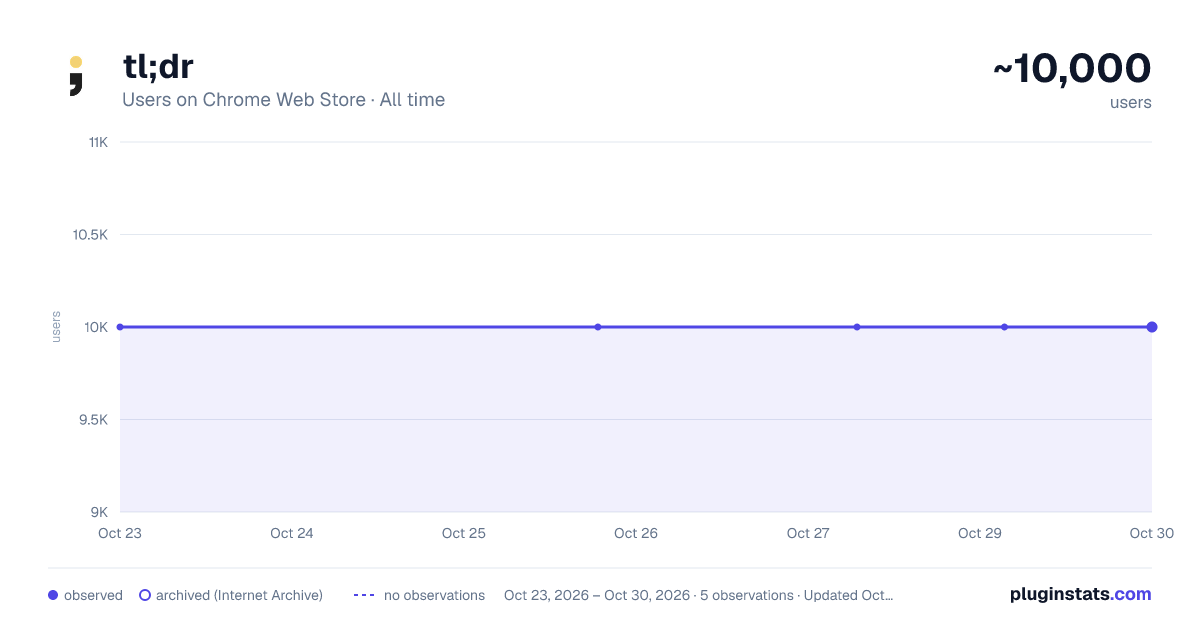Click the Oct 29 x-axis label
1200x630 pixels.
click(x=980, y=533)
